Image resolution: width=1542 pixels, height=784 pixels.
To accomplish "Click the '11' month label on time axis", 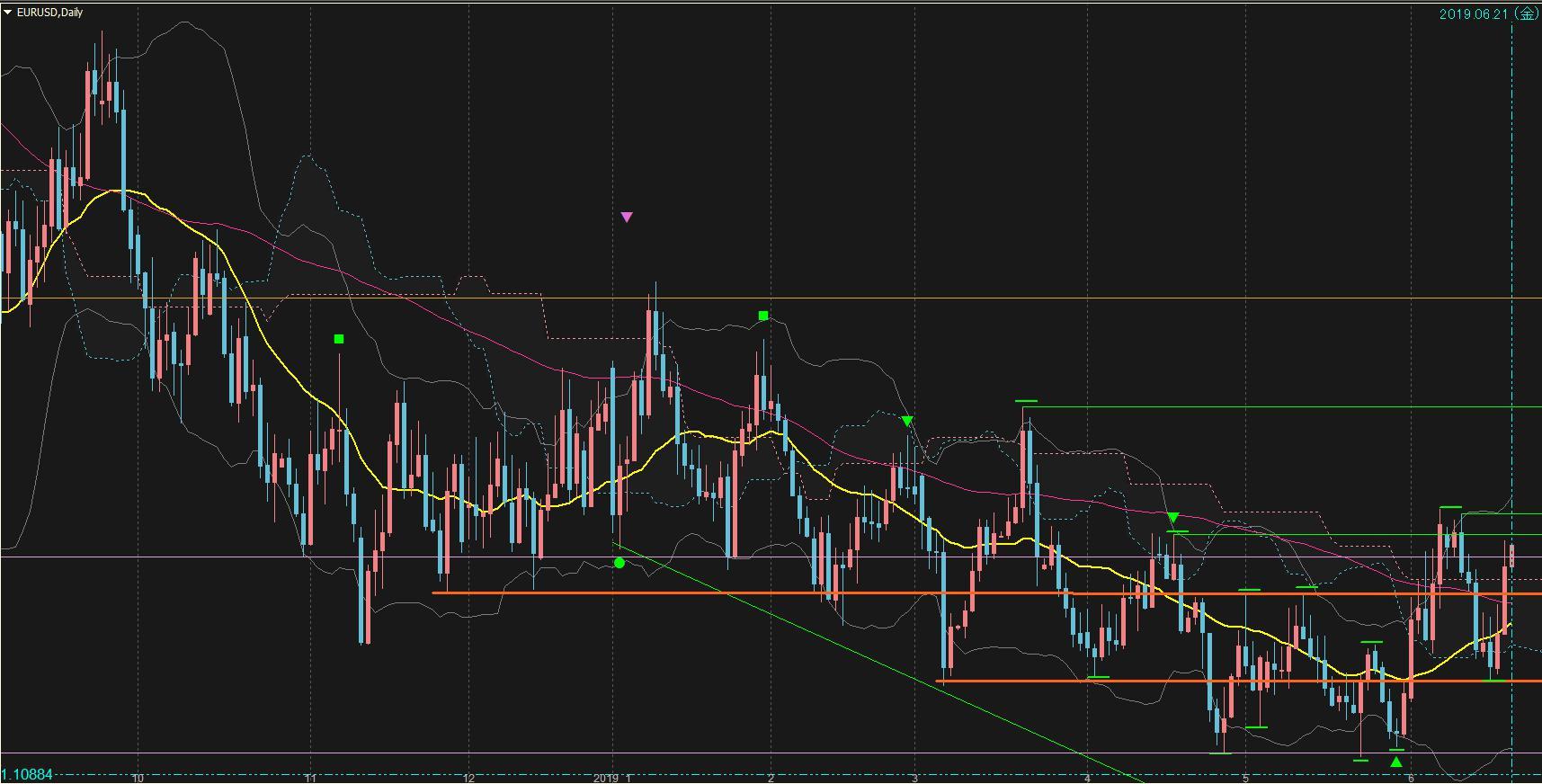I will tap(310, 778).
